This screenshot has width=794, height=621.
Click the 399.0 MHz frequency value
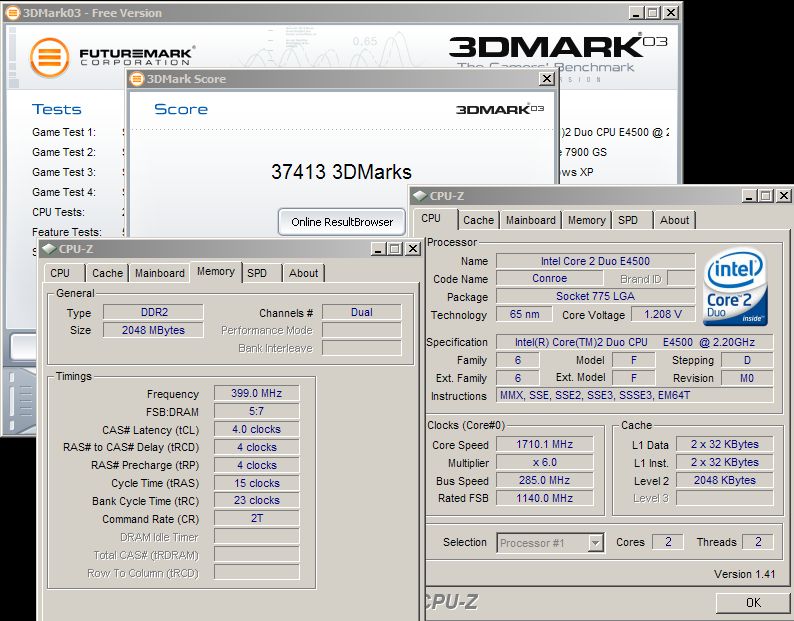[257, 393]
